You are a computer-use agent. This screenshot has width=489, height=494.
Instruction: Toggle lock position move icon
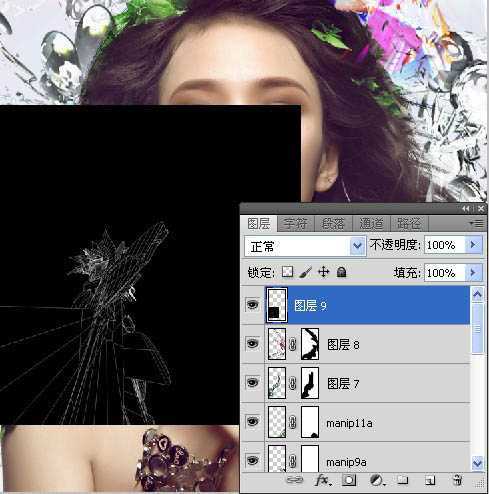[x=323, y=272]
